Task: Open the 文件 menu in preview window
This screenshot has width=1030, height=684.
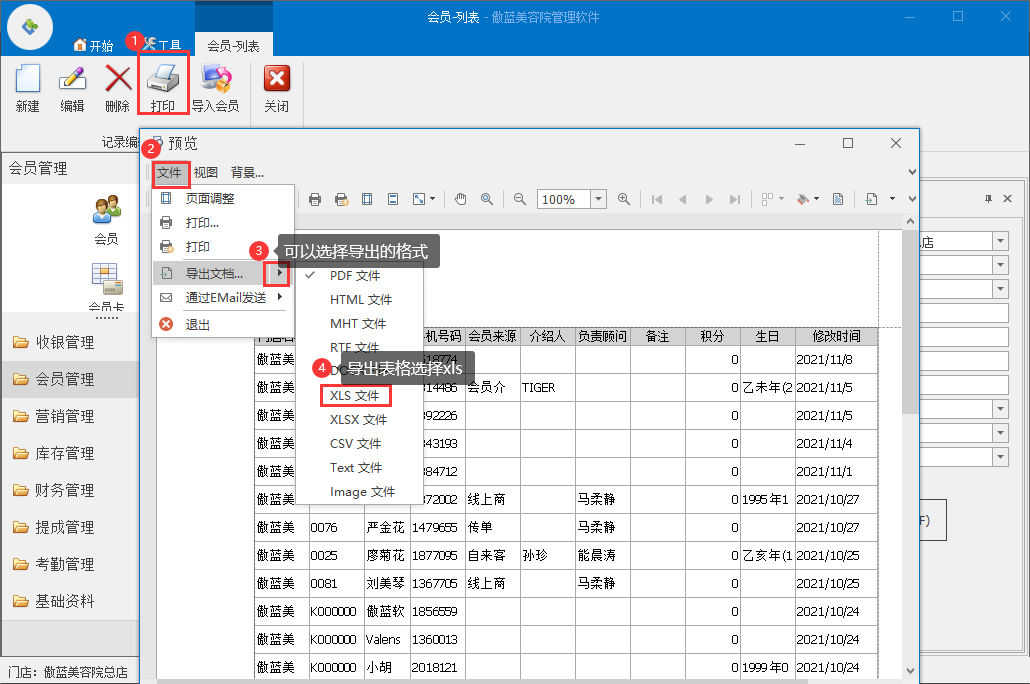Action: point(169,173)
